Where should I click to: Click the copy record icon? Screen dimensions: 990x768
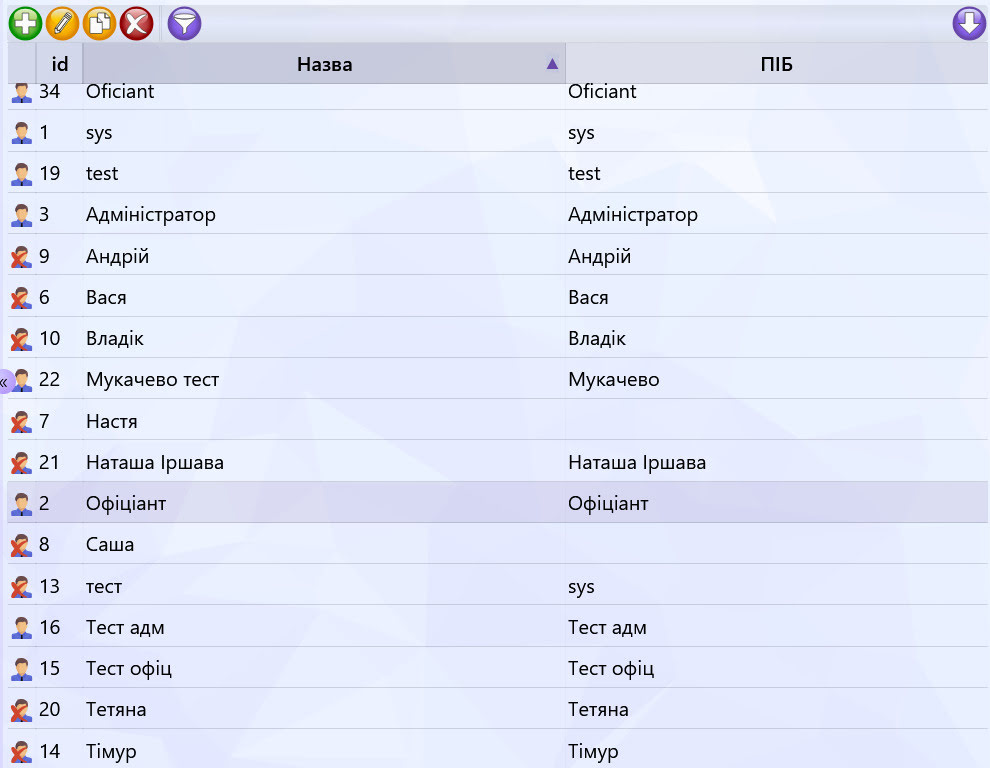(100, 24)
